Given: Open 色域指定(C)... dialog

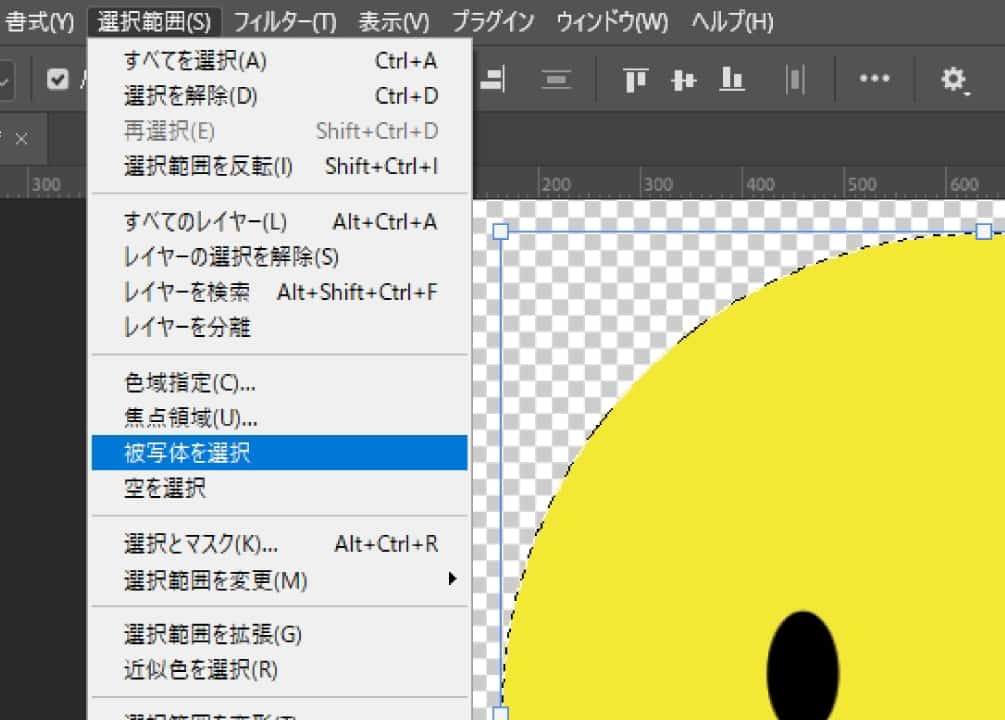Looking at the screenshot, I should click(x=279, y=383).
